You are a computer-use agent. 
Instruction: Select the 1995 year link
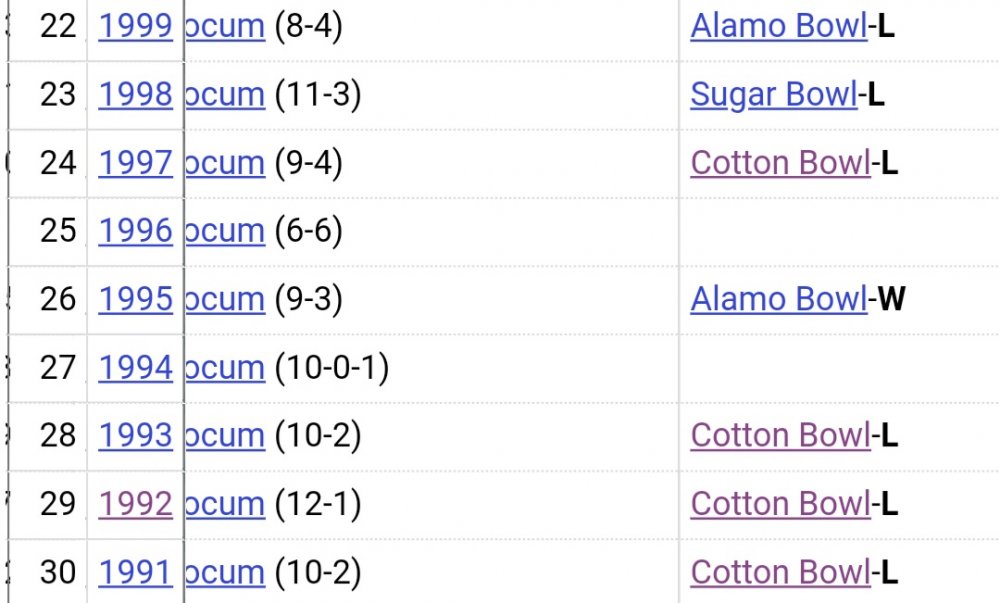coord(135,299)
